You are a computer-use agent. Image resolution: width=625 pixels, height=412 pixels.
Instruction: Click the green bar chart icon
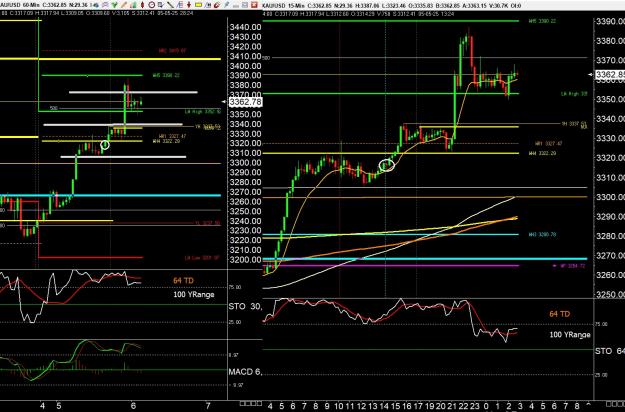tap(133, 5)
